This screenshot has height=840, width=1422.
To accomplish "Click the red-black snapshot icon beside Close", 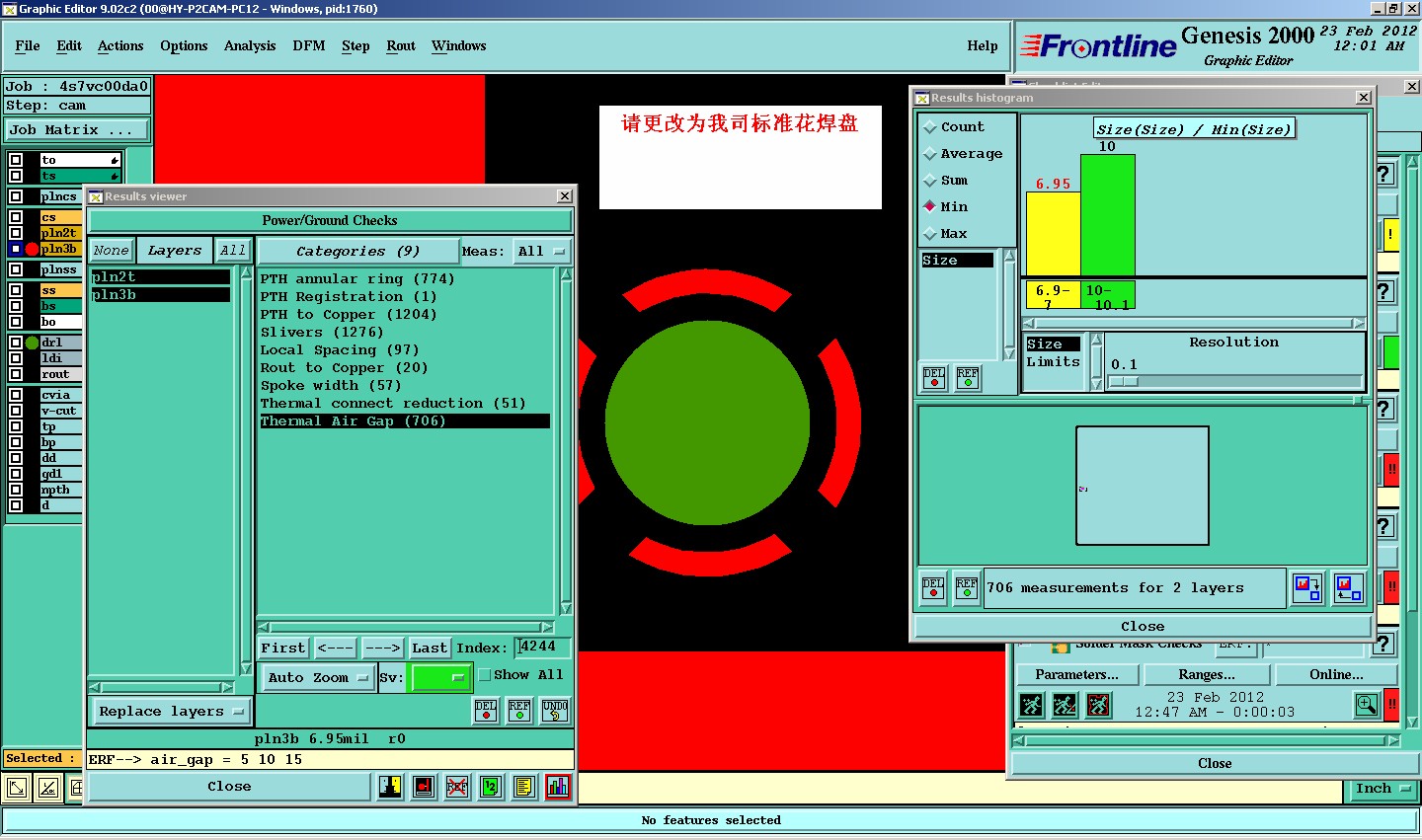I will pyautogui.click(x=424, y=787).
